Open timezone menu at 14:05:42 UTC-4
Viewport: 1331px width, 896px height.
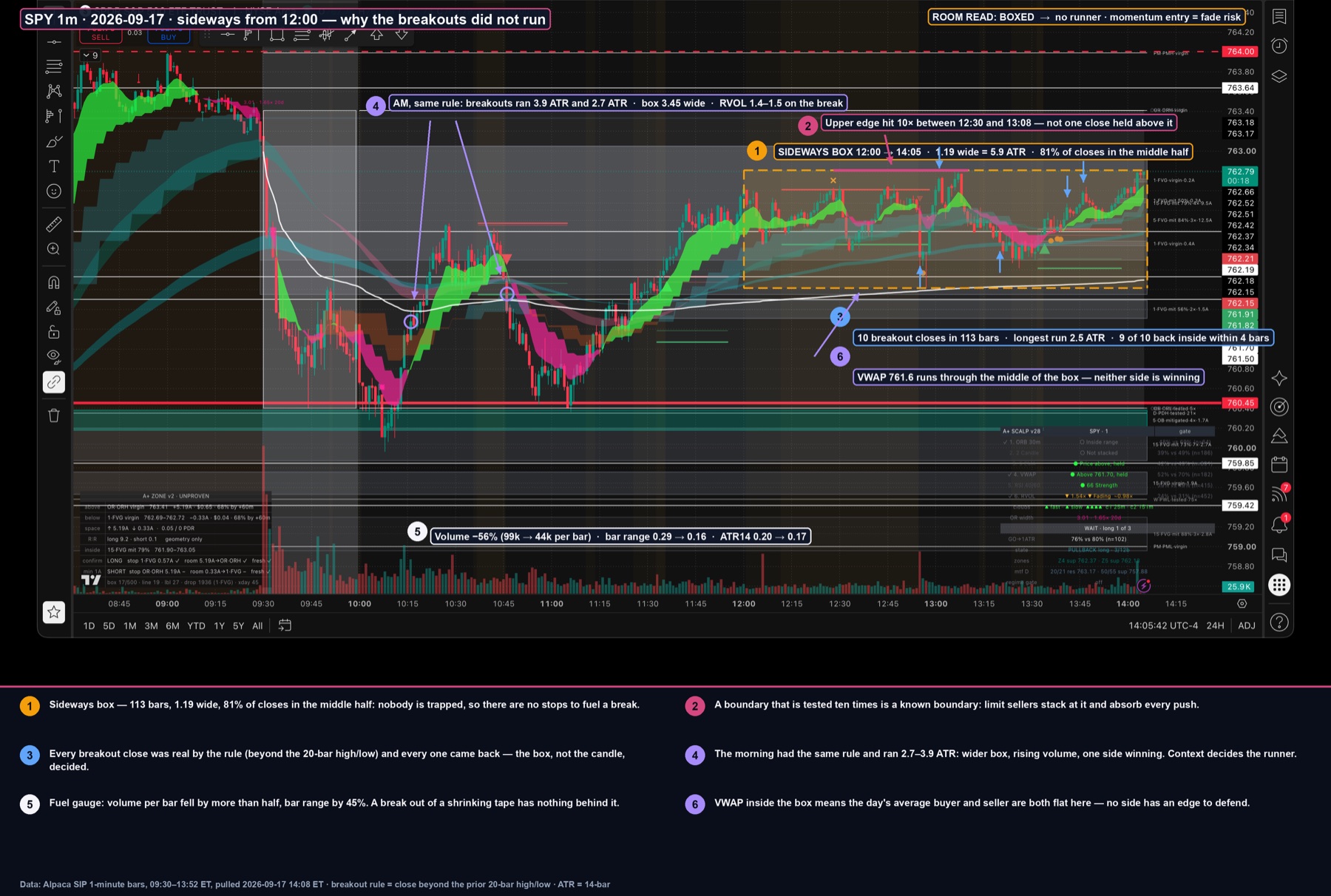[x=1163, y=626]
